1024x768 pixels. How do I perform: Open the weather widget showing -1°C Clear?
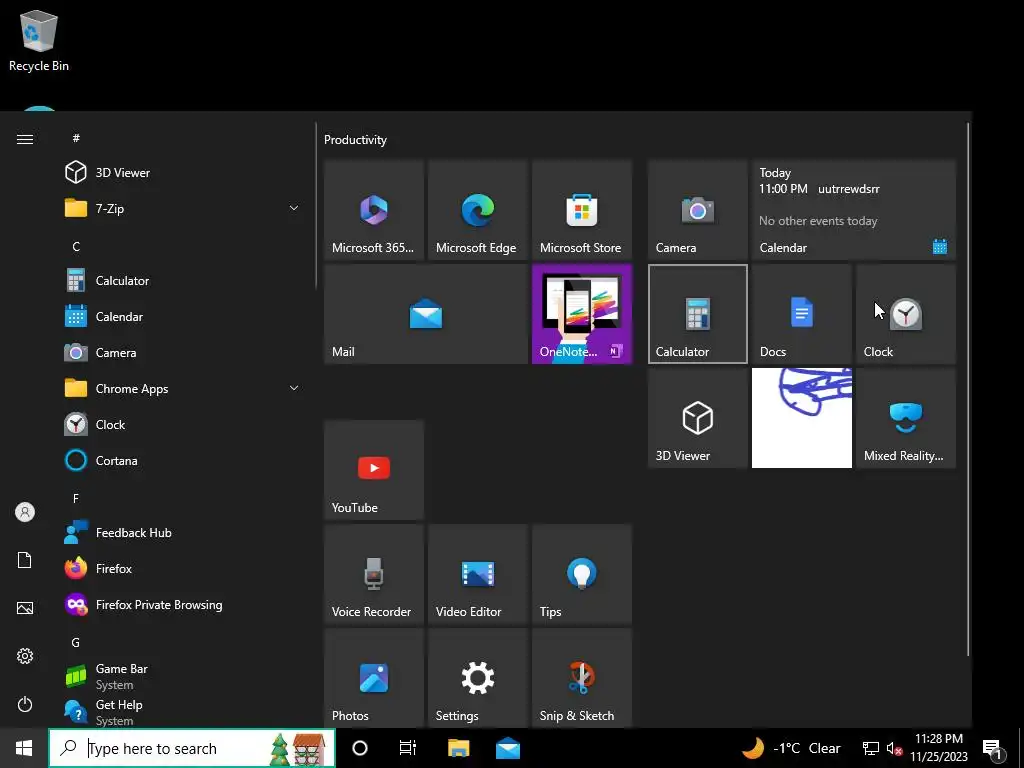(792, 748)
